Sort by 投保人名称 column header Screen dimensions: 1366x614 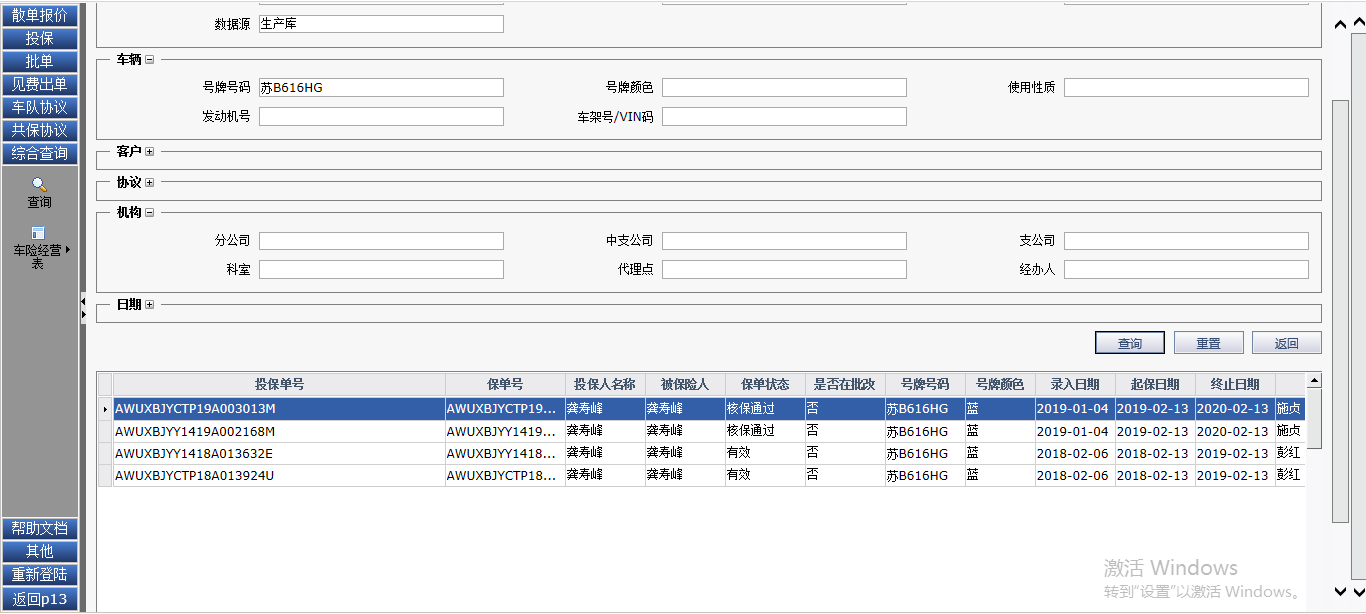(605, 385)
